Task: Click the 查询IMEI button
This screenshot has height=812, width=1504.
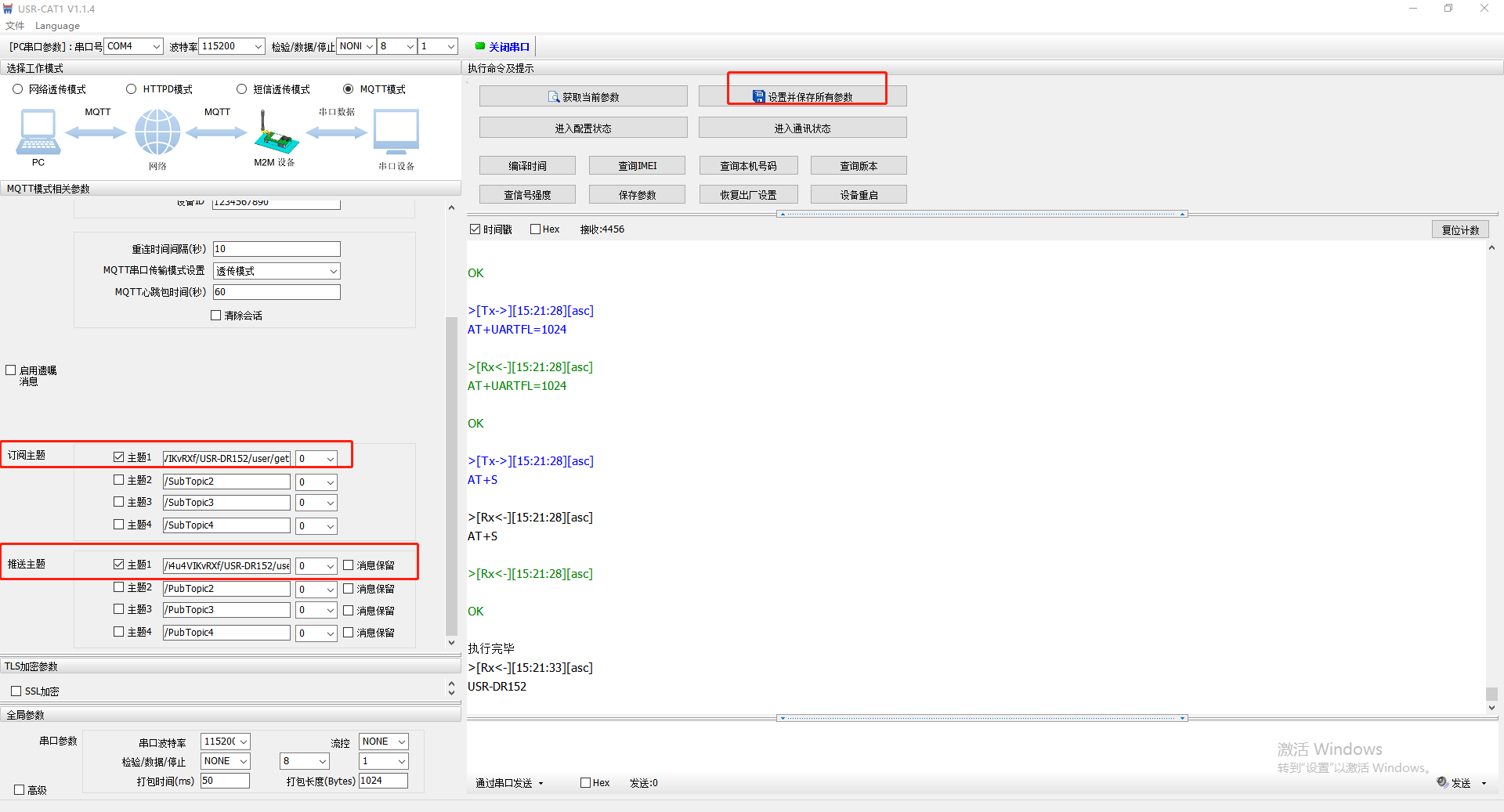Action: coord(637,166)
